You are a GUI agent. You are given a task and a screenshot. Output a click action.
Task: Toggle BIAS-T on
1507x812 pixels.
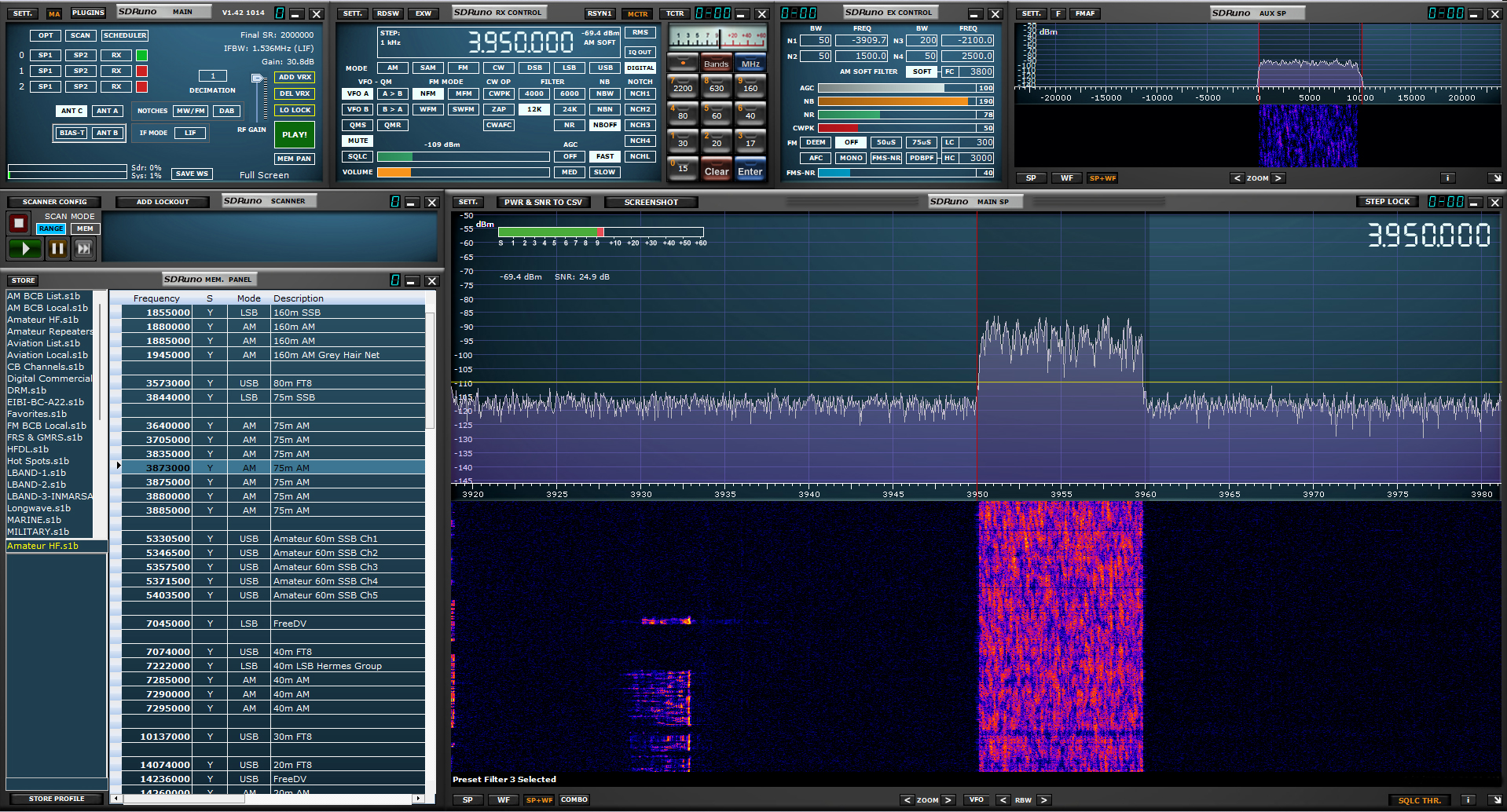(71, 133)
